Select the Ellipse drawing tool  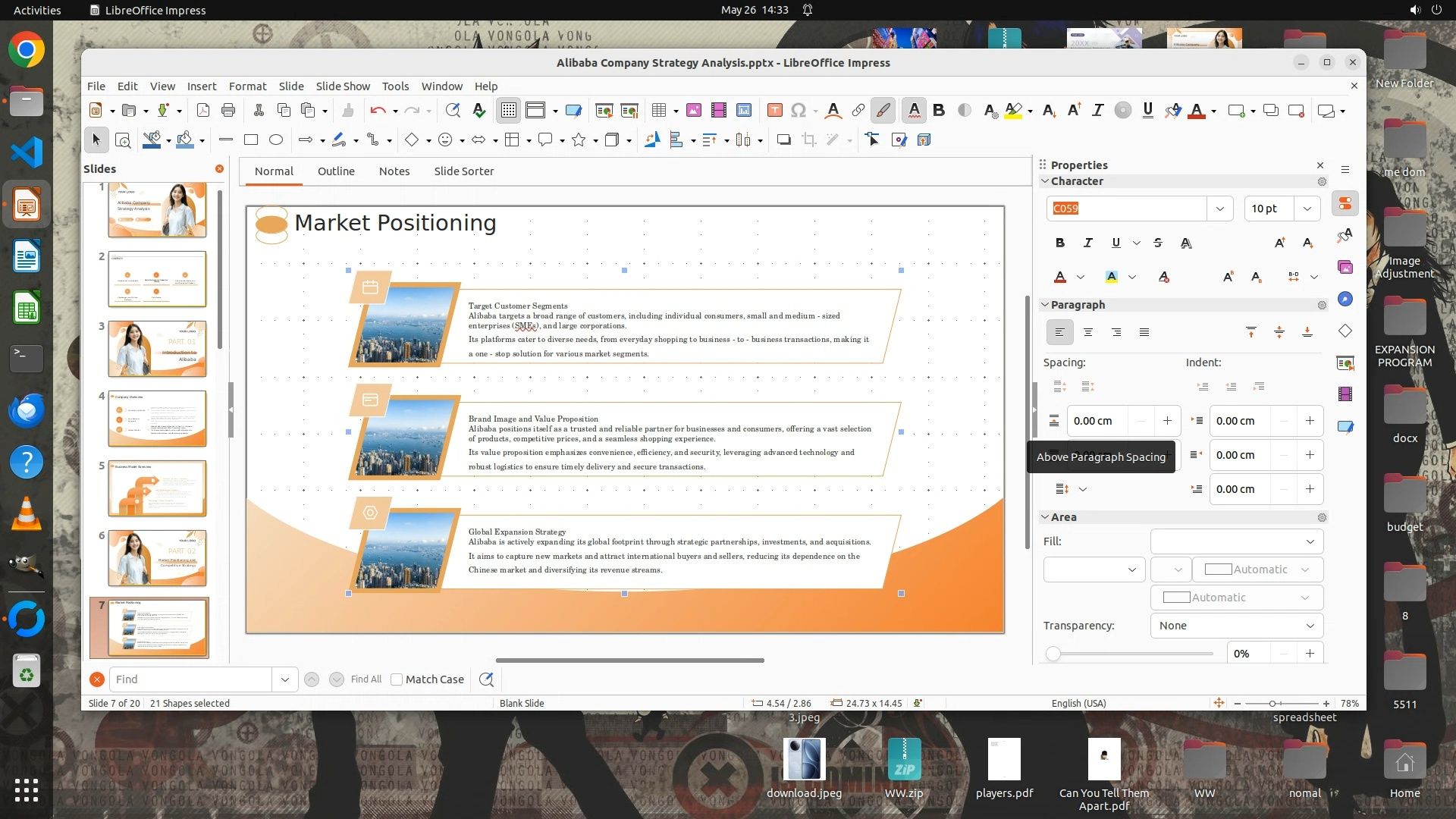tap(276, 140)
